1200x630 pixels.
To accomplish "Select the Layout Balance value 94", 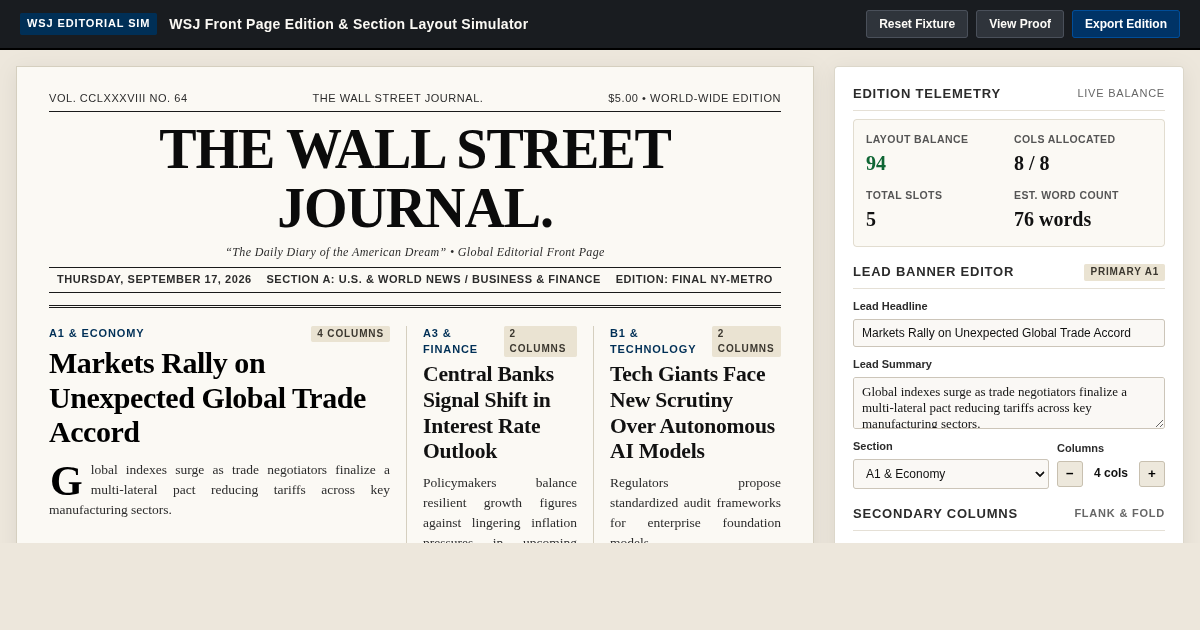I will pos(876,163).
